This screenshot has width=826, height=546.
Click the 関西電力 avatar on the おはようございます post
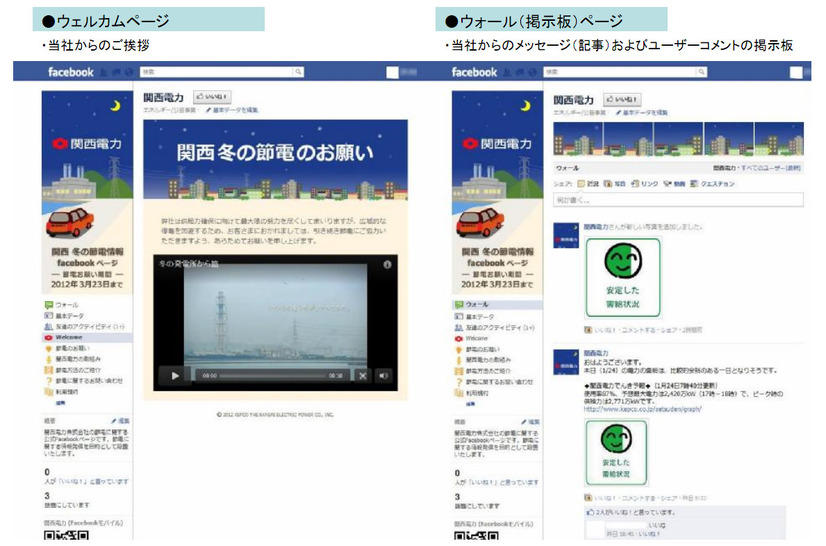click(566, 362)
